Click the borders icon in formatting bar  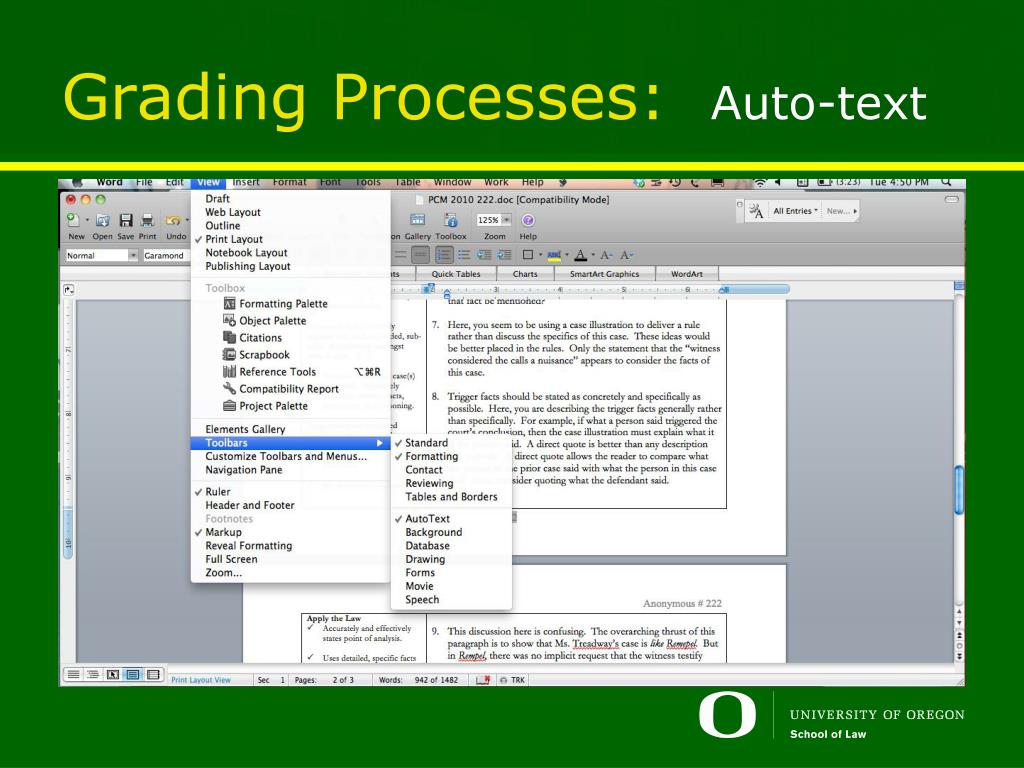[528, 255]
